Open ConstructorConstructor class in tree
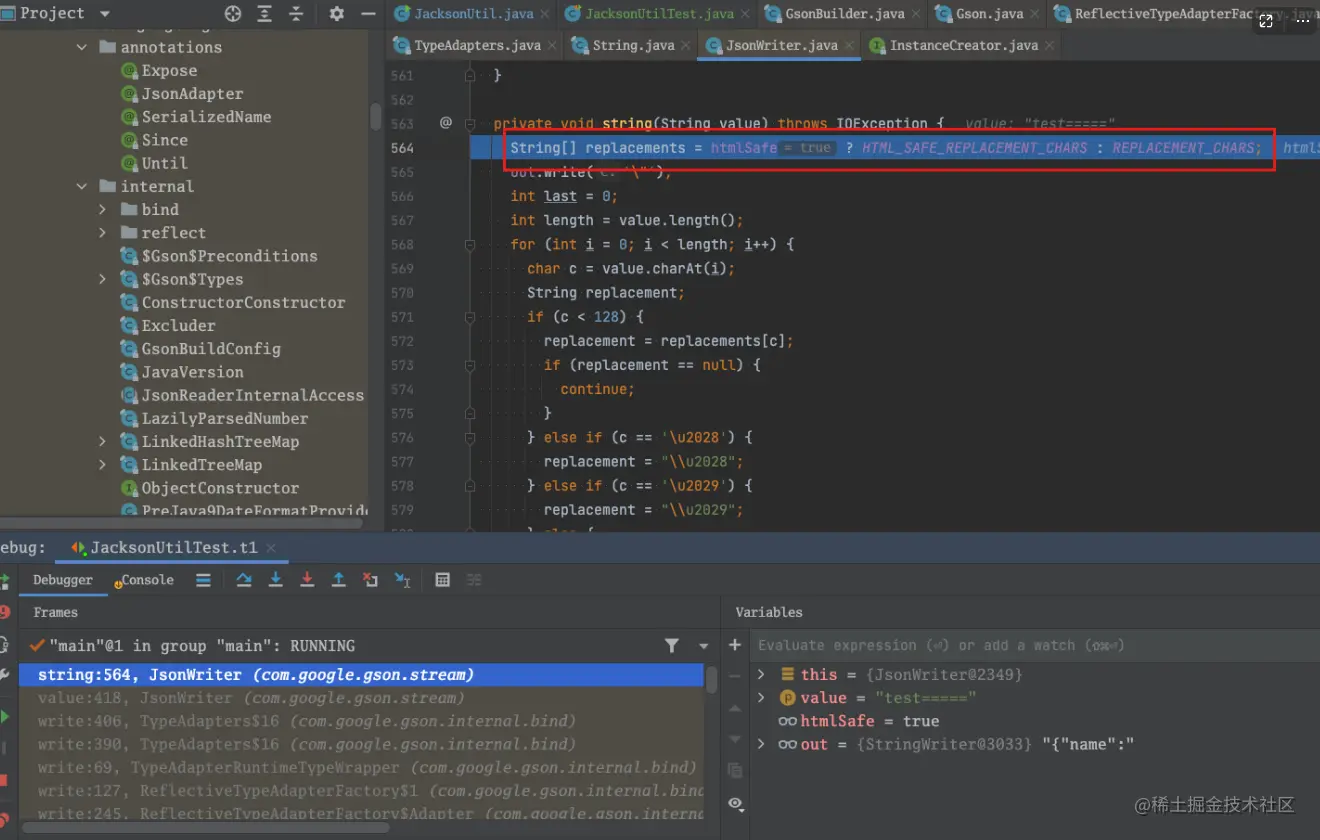1320x840 pixels. coord(232,302)
